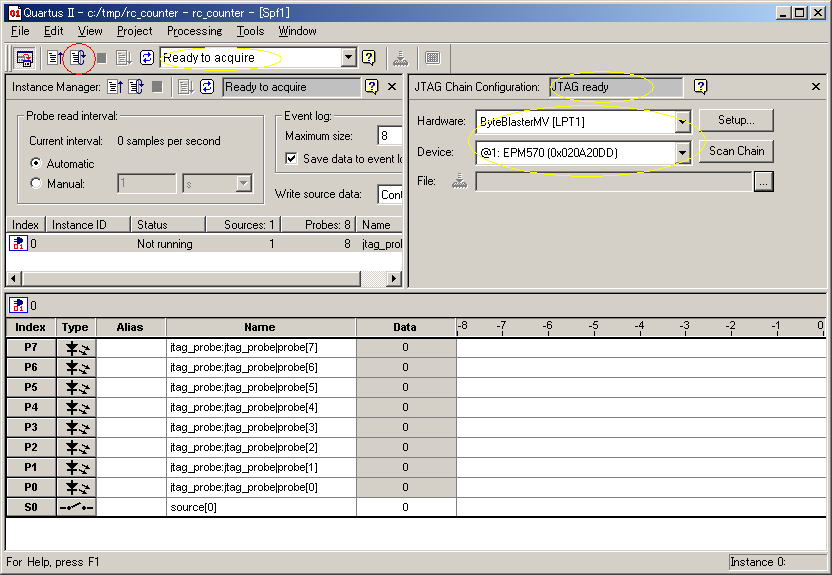Click instance icon above the probes table
The width and height of the screenshot is (832, 575).
18,305
